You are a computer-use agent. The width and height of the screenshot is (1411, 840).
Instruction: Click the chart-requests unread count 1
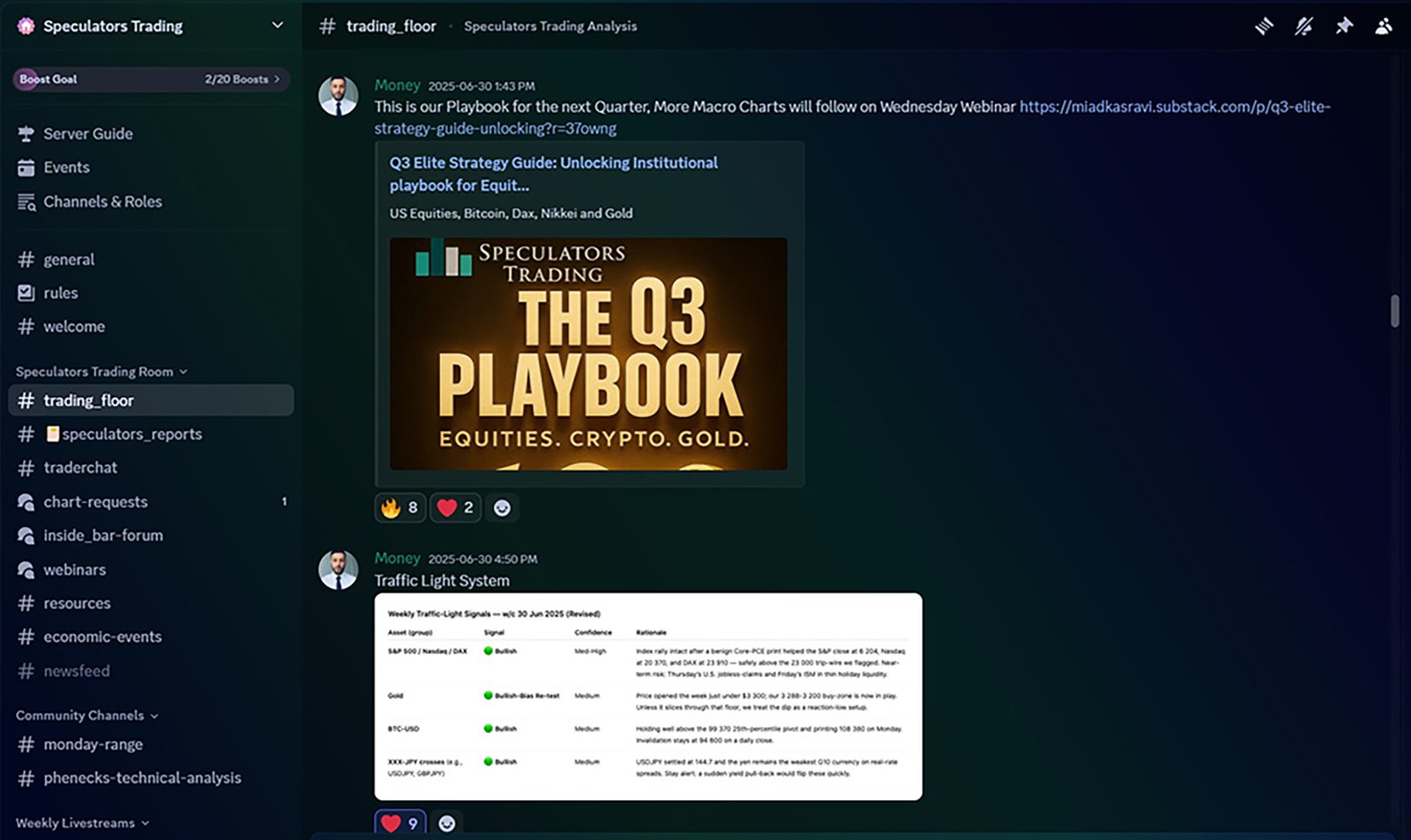pyautogui.click(x=284, y=502)
